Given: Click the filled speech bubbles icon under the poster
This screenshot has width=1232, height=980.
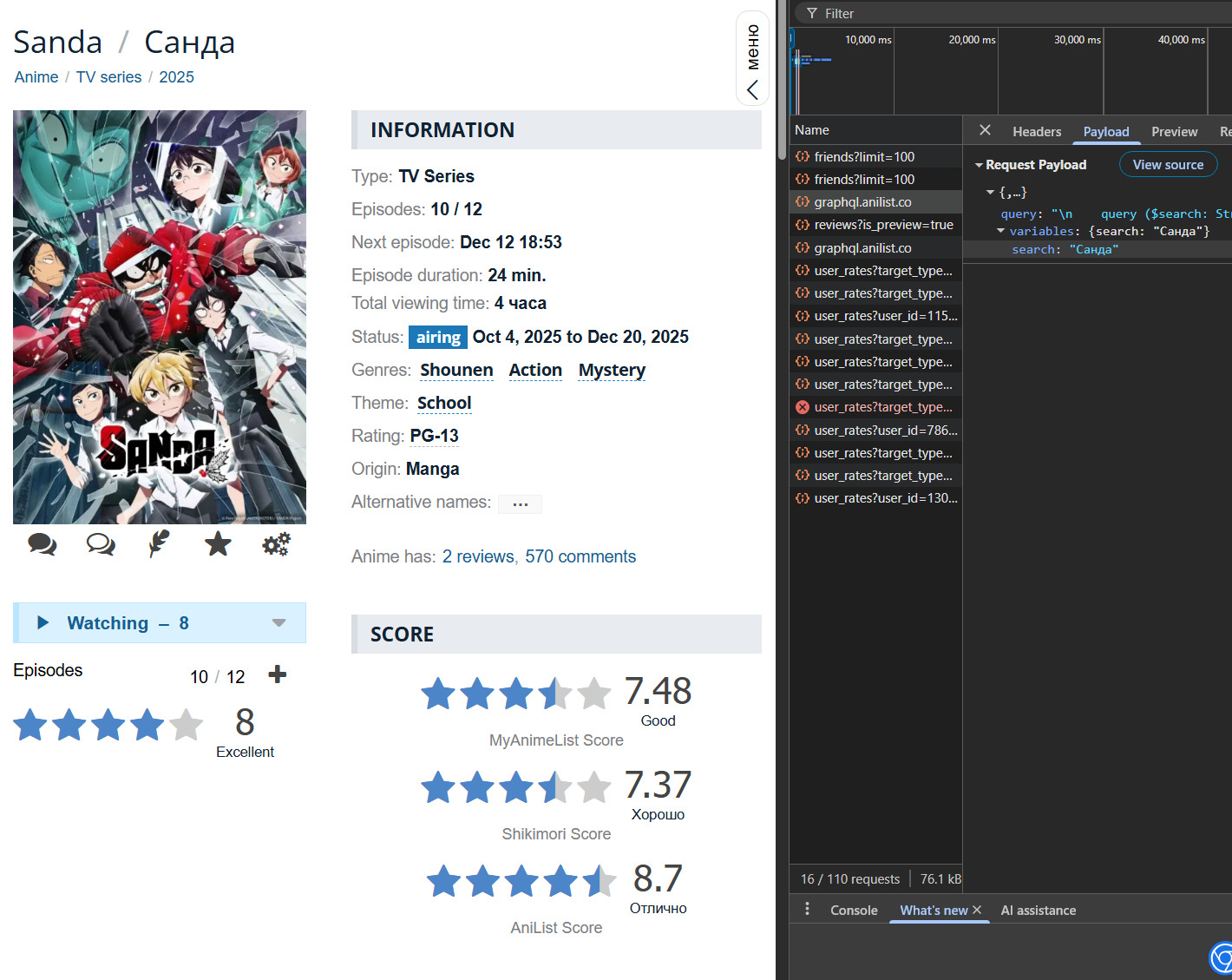Looking at the screenshot, I should (42, 544).
